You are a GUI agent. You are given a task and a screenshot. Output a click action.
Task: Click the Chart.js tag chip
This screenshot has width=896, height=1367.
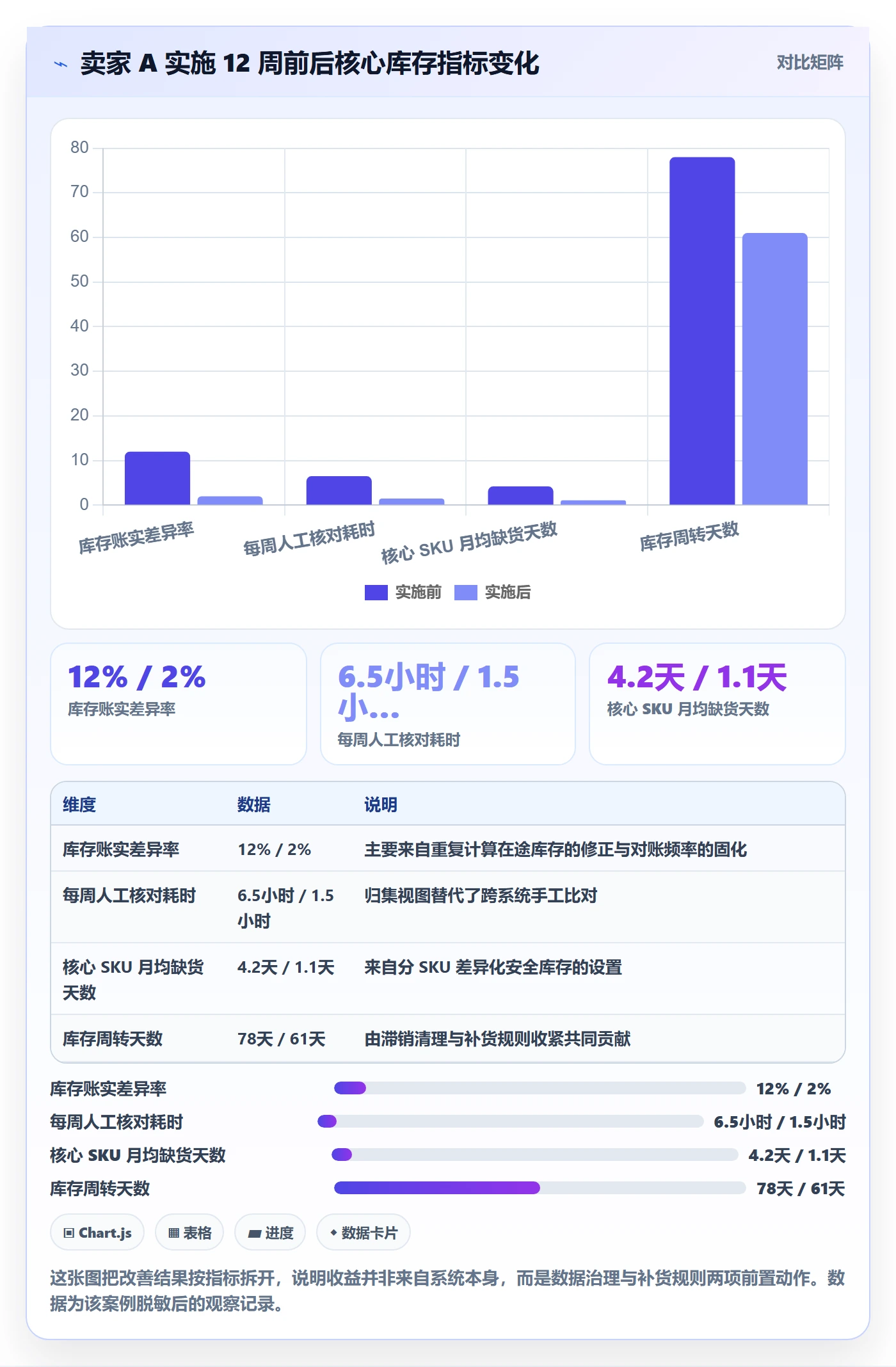pos(97,1233)
